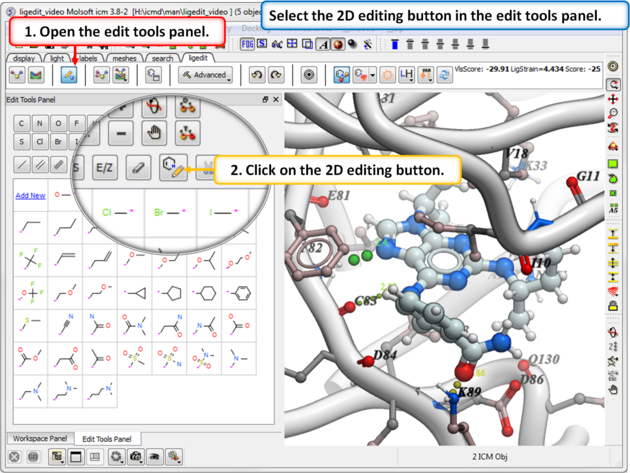Click the 2D editing pencil button

point(172,168)
